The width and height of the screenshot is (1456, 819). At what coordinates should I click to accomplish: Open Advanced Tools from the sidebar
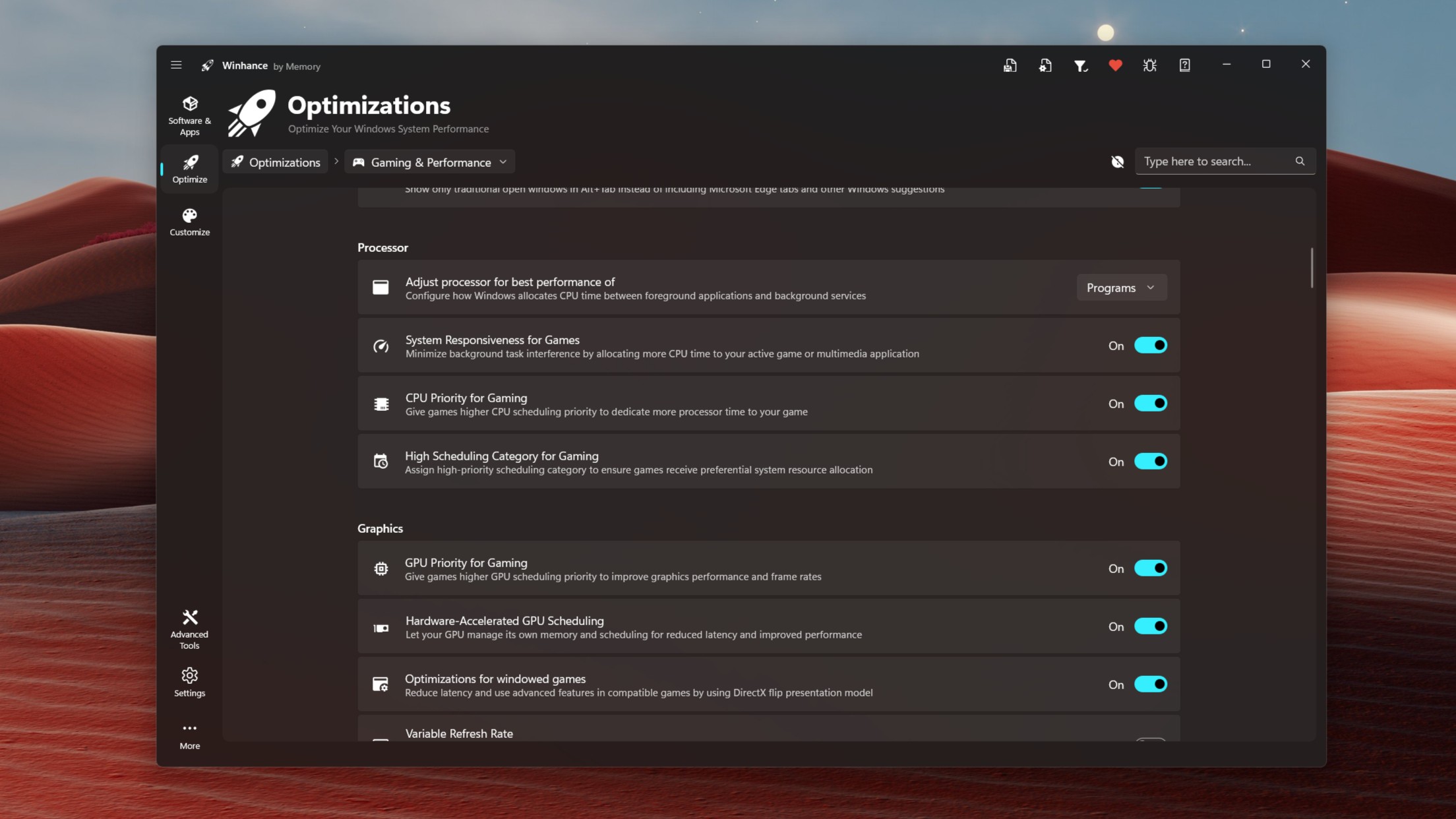(189, 626)
